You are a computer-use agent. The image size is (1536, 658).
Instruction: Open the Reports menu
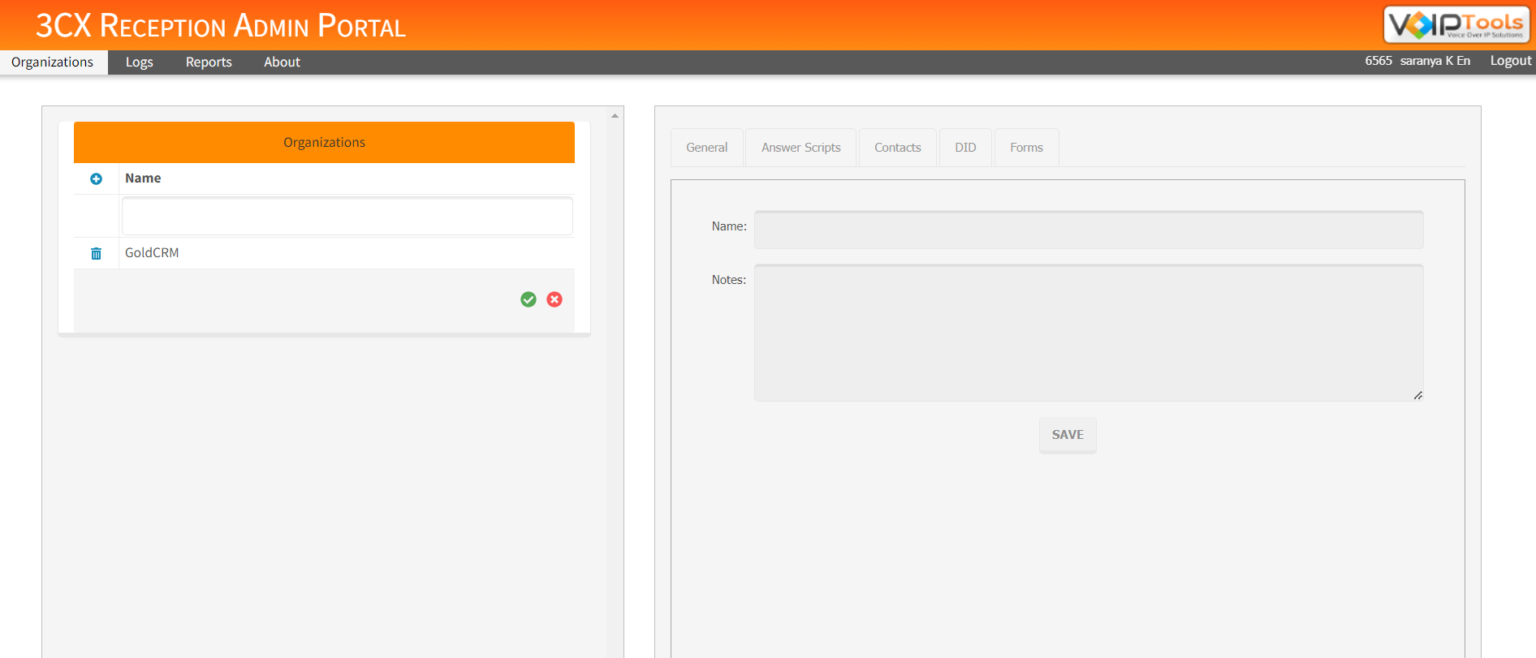pyautogui.click(x=208, y=62)
